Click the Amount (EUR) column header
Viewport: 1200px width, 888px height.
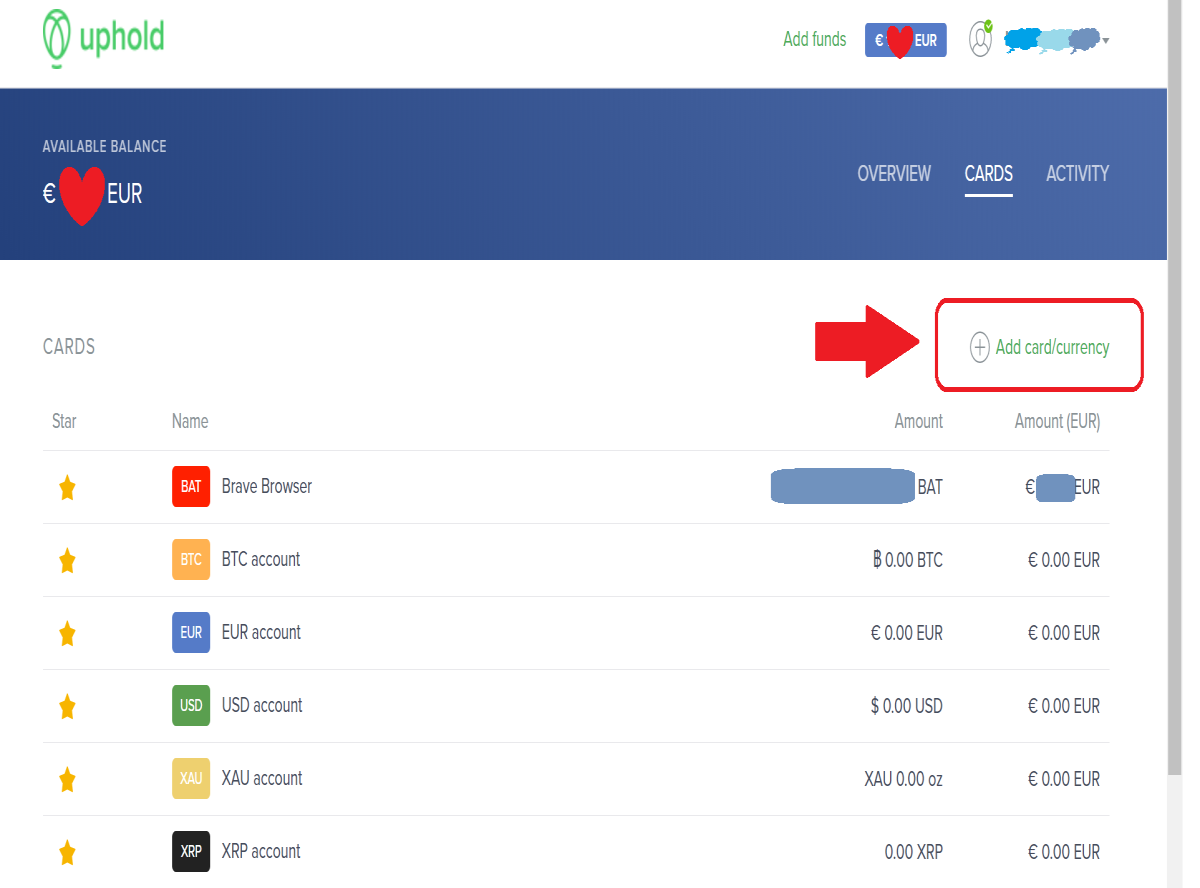(1057, 422)
